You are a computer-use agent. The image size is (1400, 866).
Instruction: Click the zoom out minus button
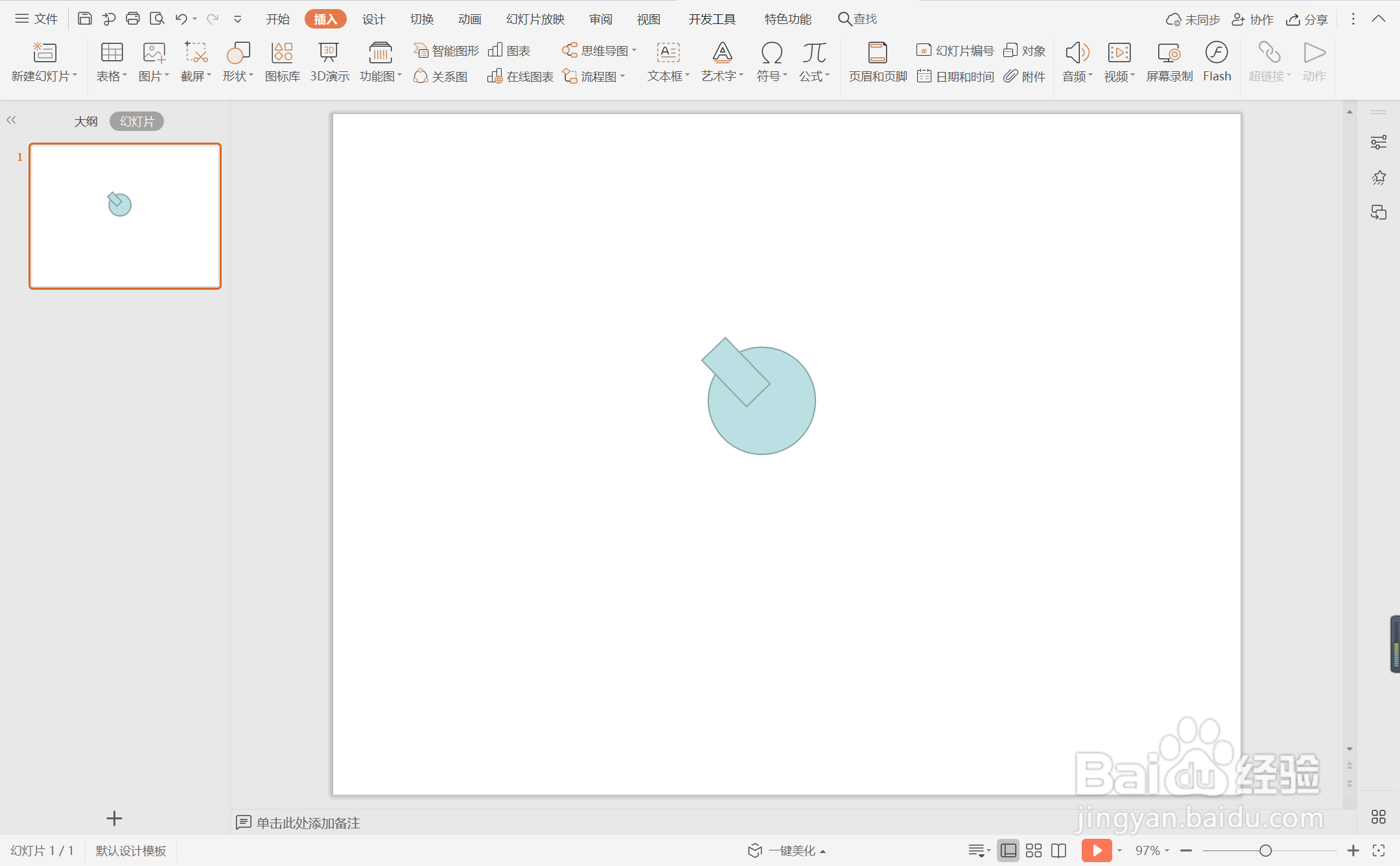[x=1186, y=850]
